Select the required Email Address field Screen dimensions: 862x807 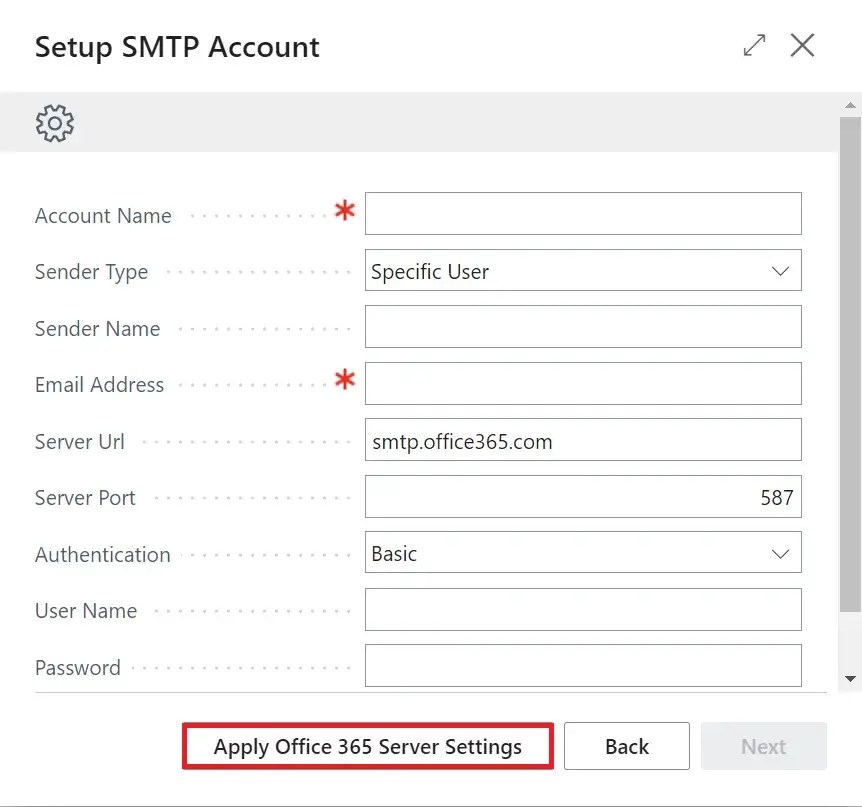pos(583,383)
